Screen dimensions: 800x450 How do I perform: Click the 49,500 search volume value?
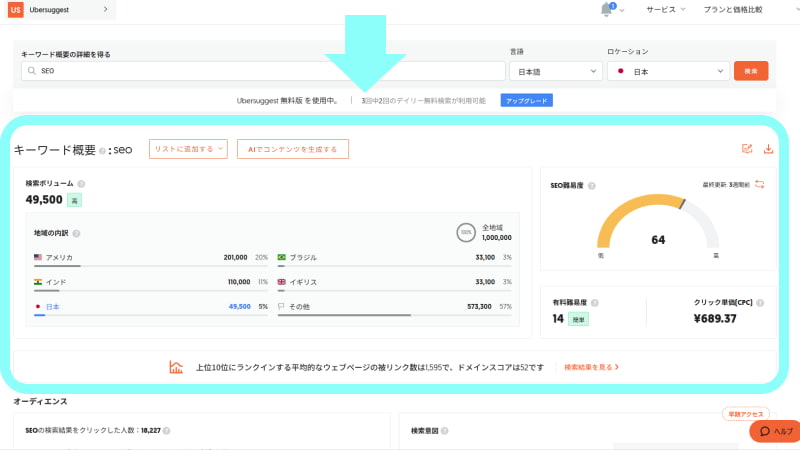(x=44, y=199)
